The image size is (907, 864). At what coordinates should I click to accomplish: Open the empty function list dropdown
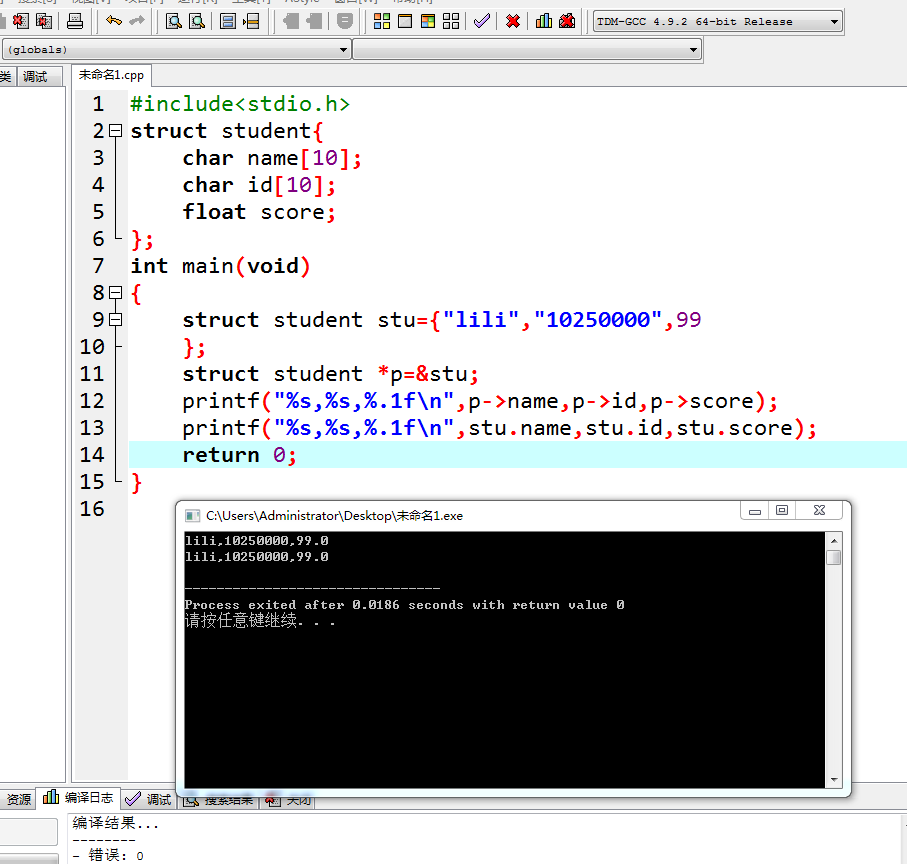527,50
